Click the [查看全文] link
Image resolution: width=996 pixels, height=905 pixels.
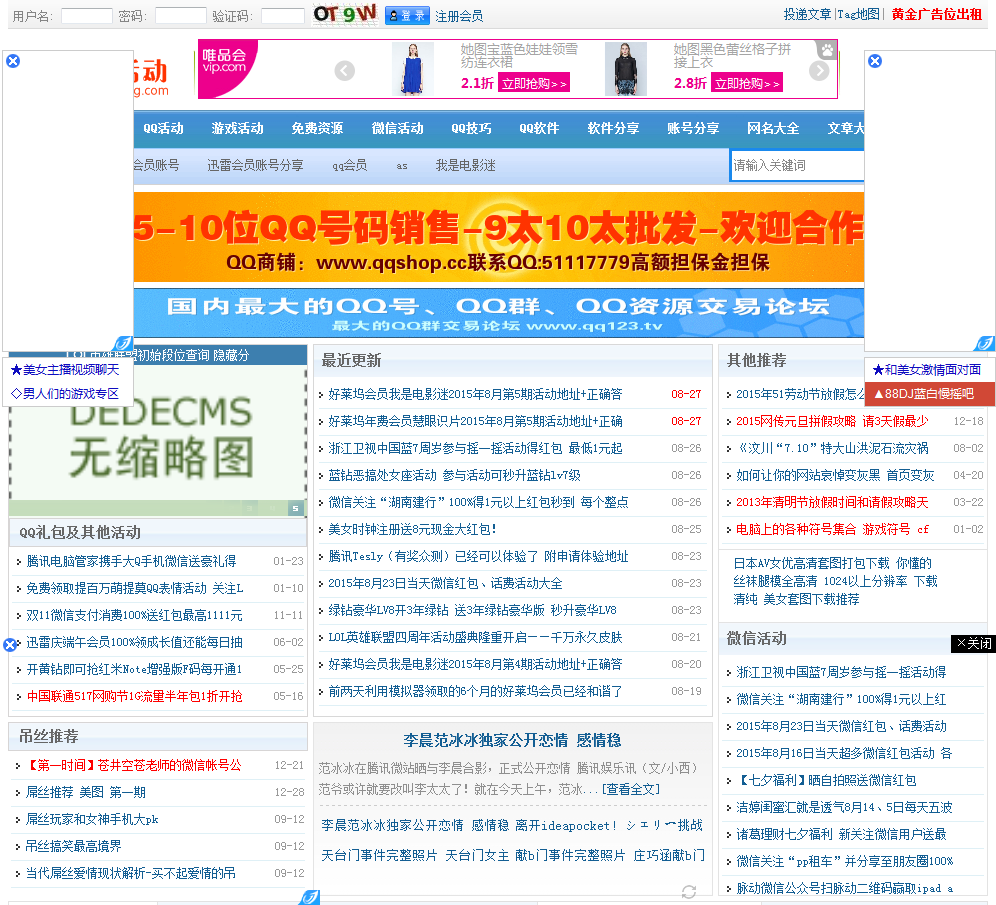click(x=630, y=789)
